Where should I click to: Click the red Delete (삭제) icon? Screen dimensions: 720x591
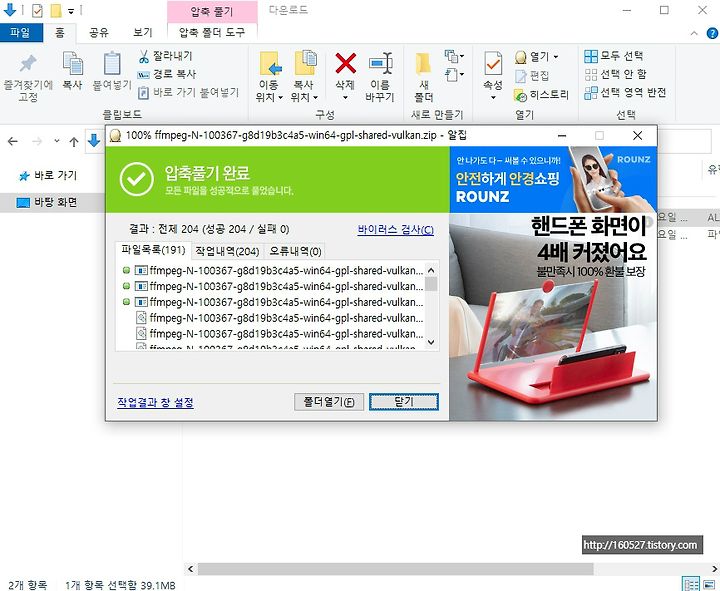(345, 63)
